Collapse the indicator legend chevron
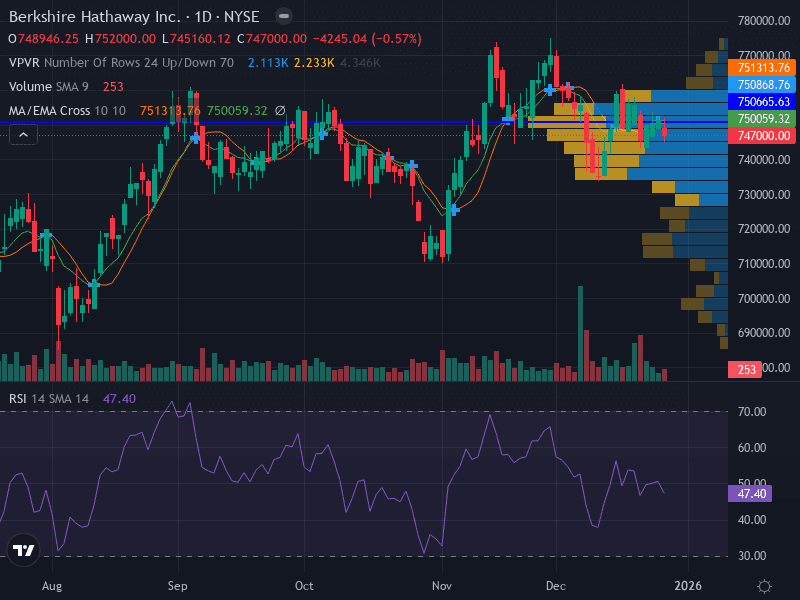Image resolution: width=800 pixels, height=600 pixels. pos(23,135)
